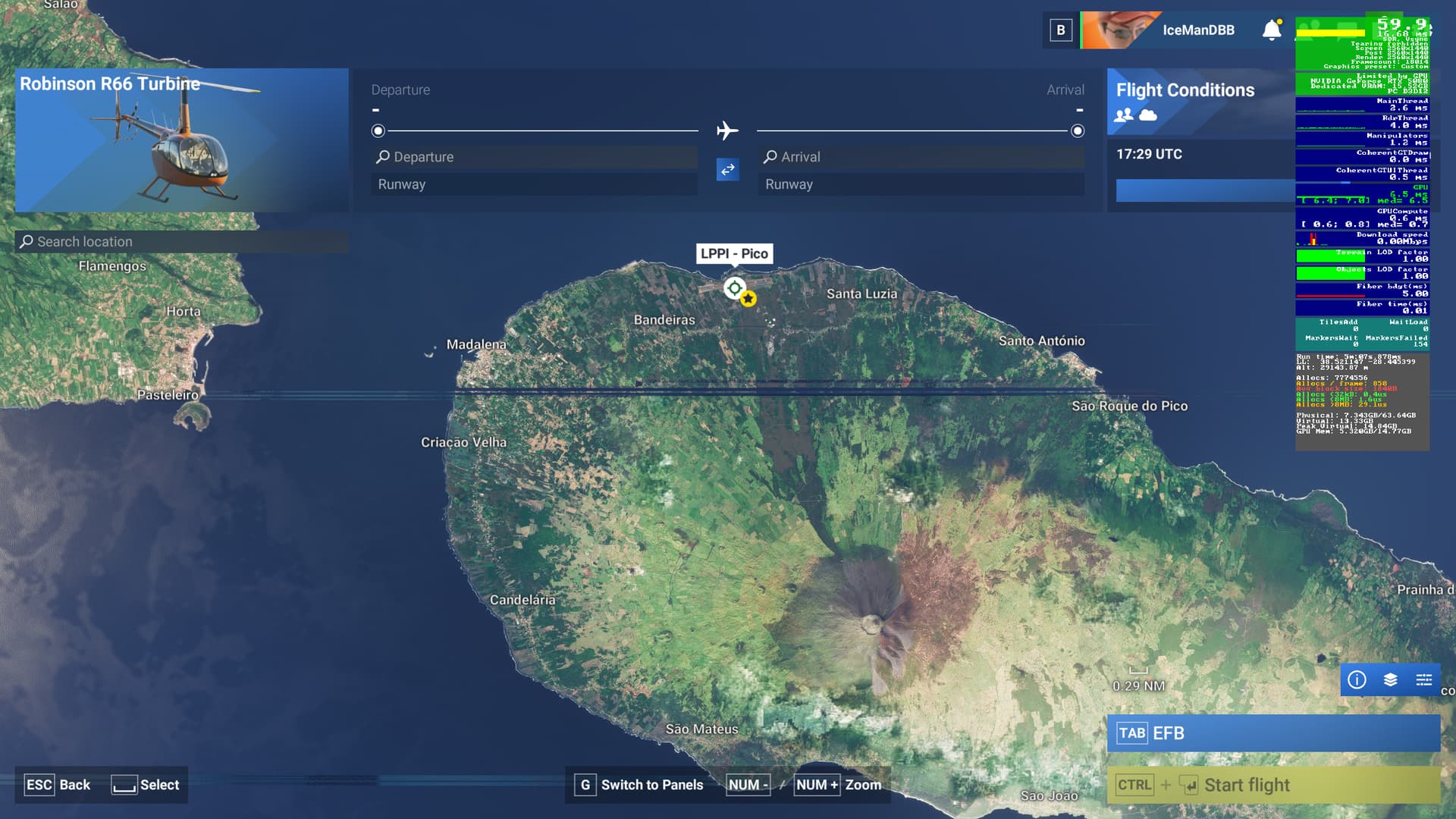
Task: Adjust the time of day slider bar
Action: 1204,190
